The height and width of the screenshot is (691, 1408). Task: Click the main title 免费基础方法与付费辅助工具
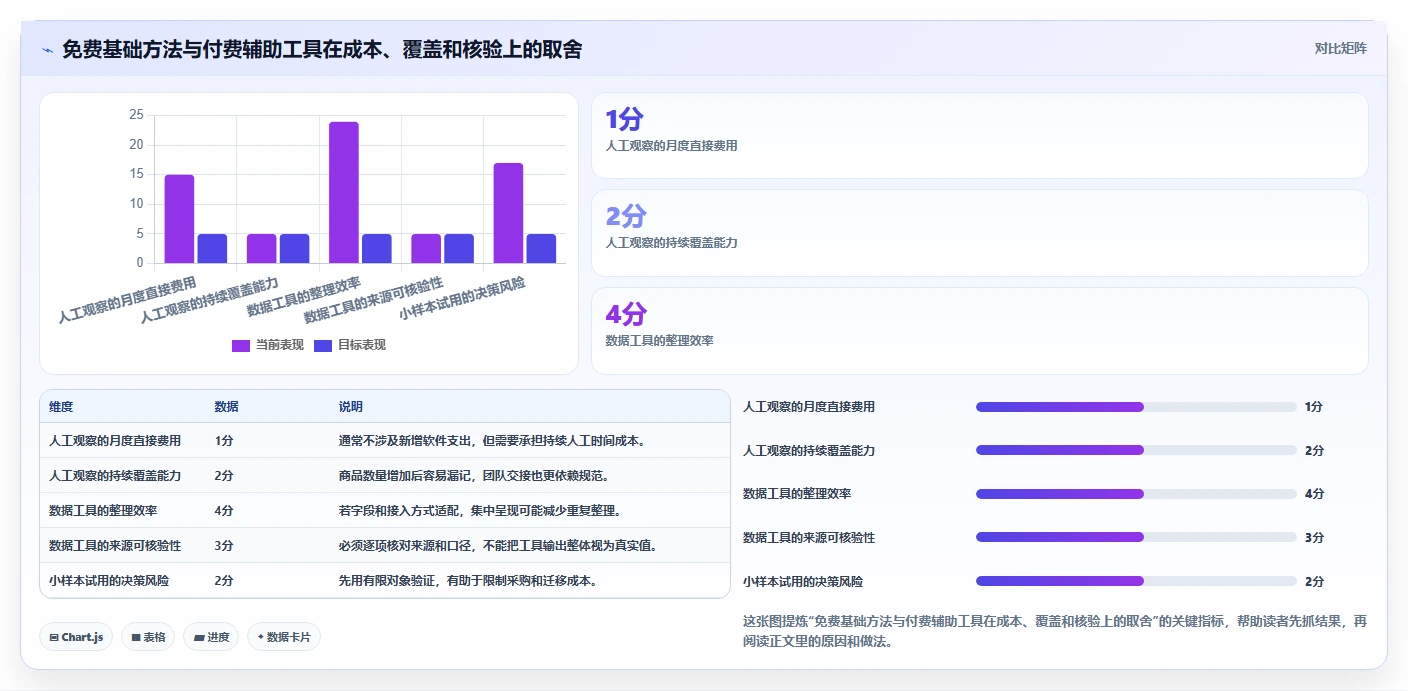(322, 49)
